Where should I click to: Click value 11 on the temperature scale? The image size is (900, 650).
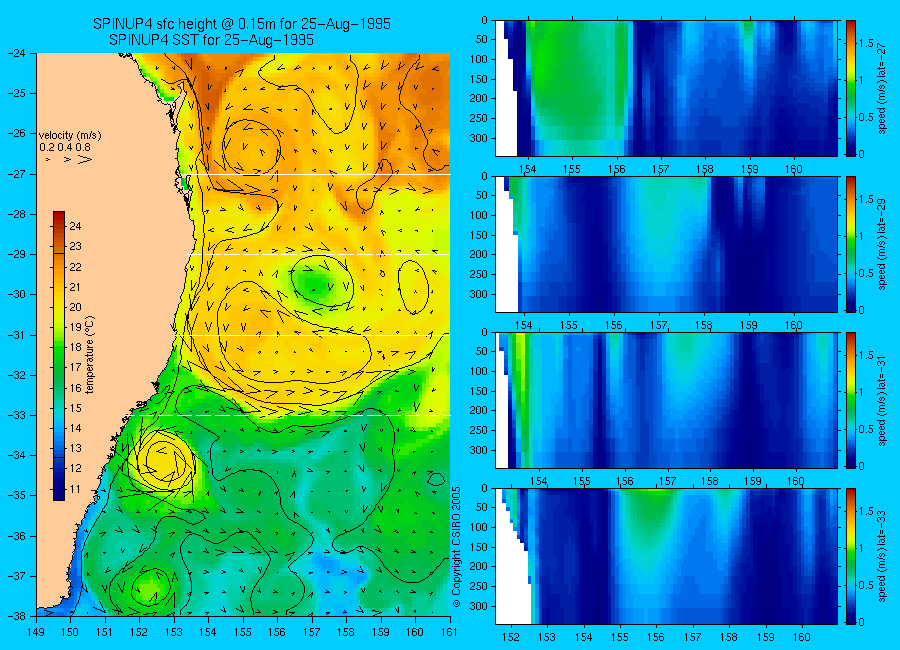75,489
